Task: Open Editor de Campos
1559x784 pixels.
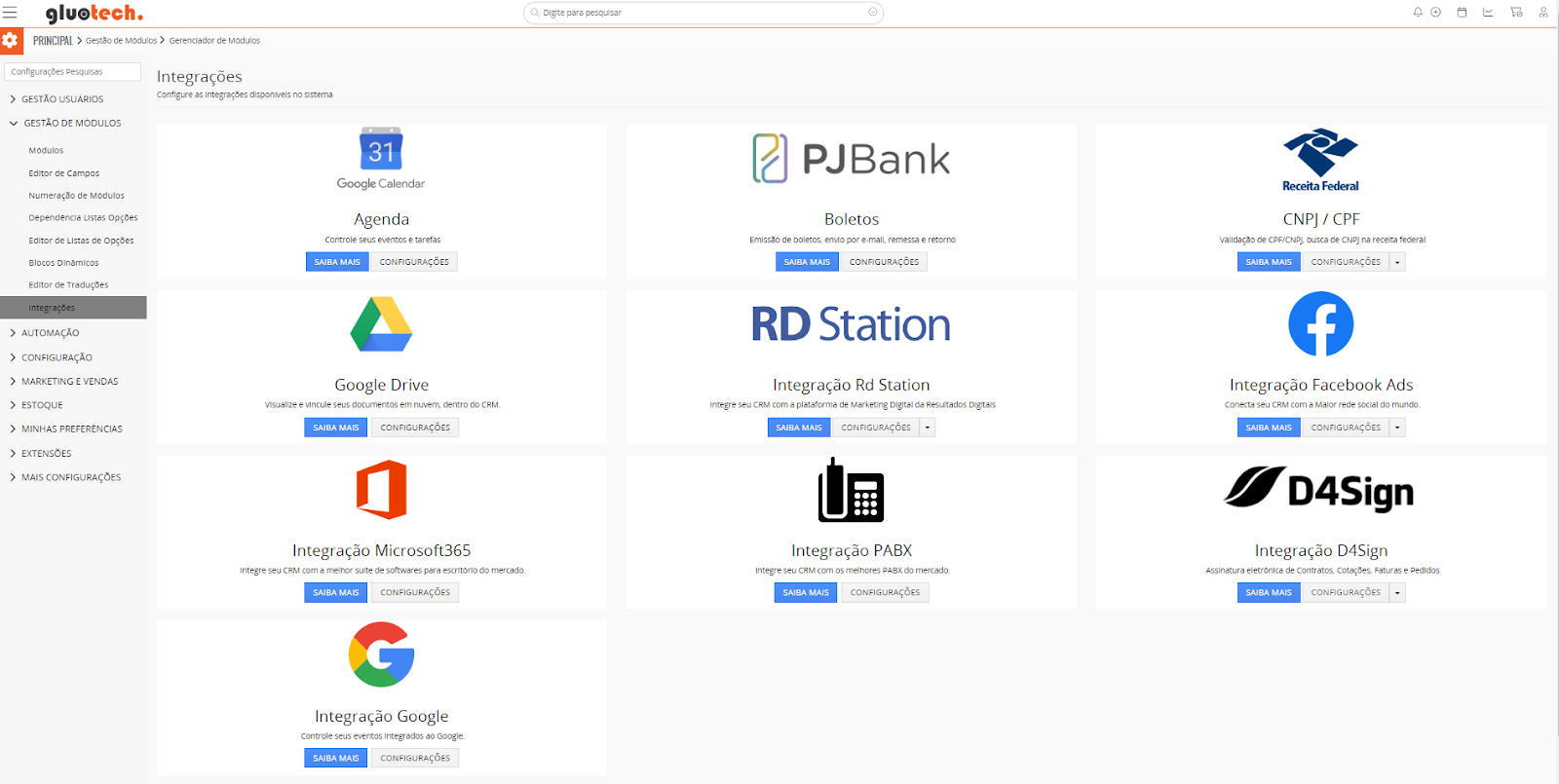Action: (64, 173)
